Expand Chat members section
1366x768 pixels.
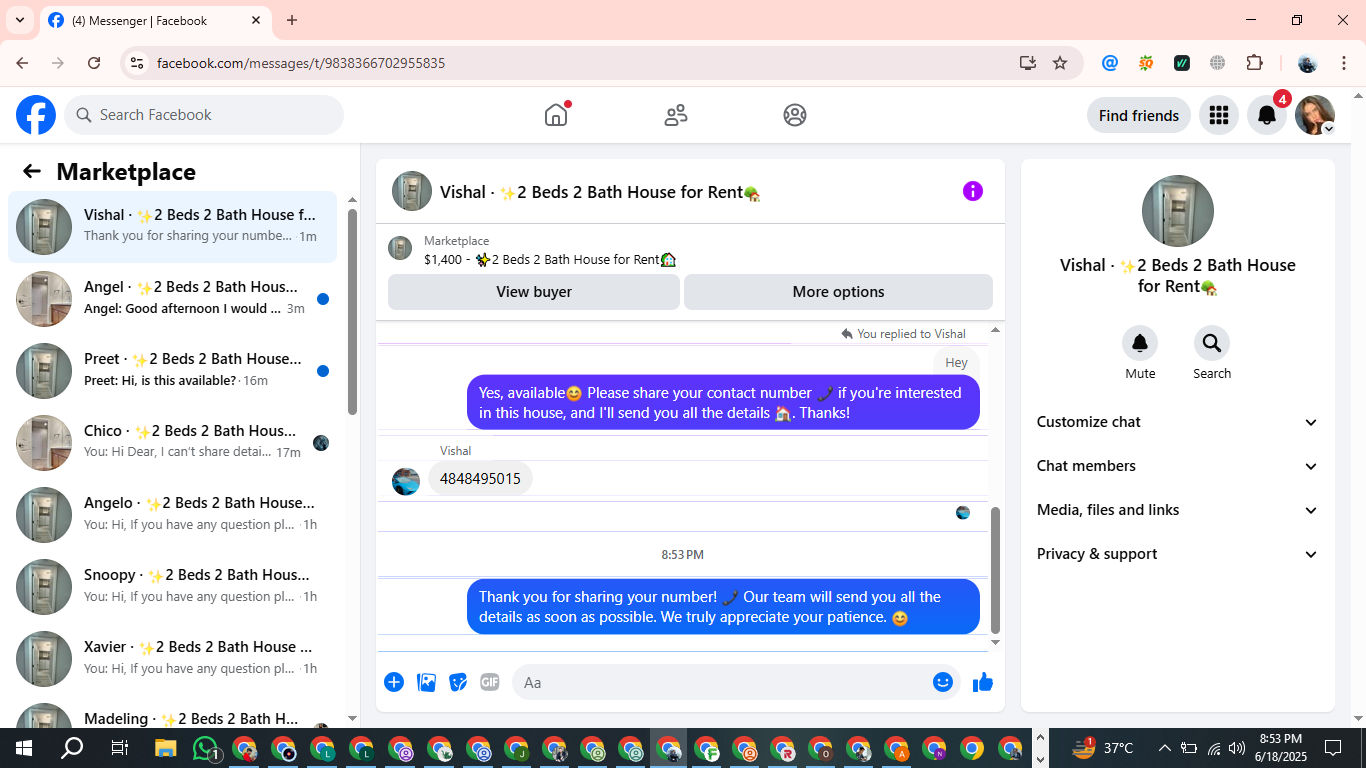click(x=1178, y=466)
